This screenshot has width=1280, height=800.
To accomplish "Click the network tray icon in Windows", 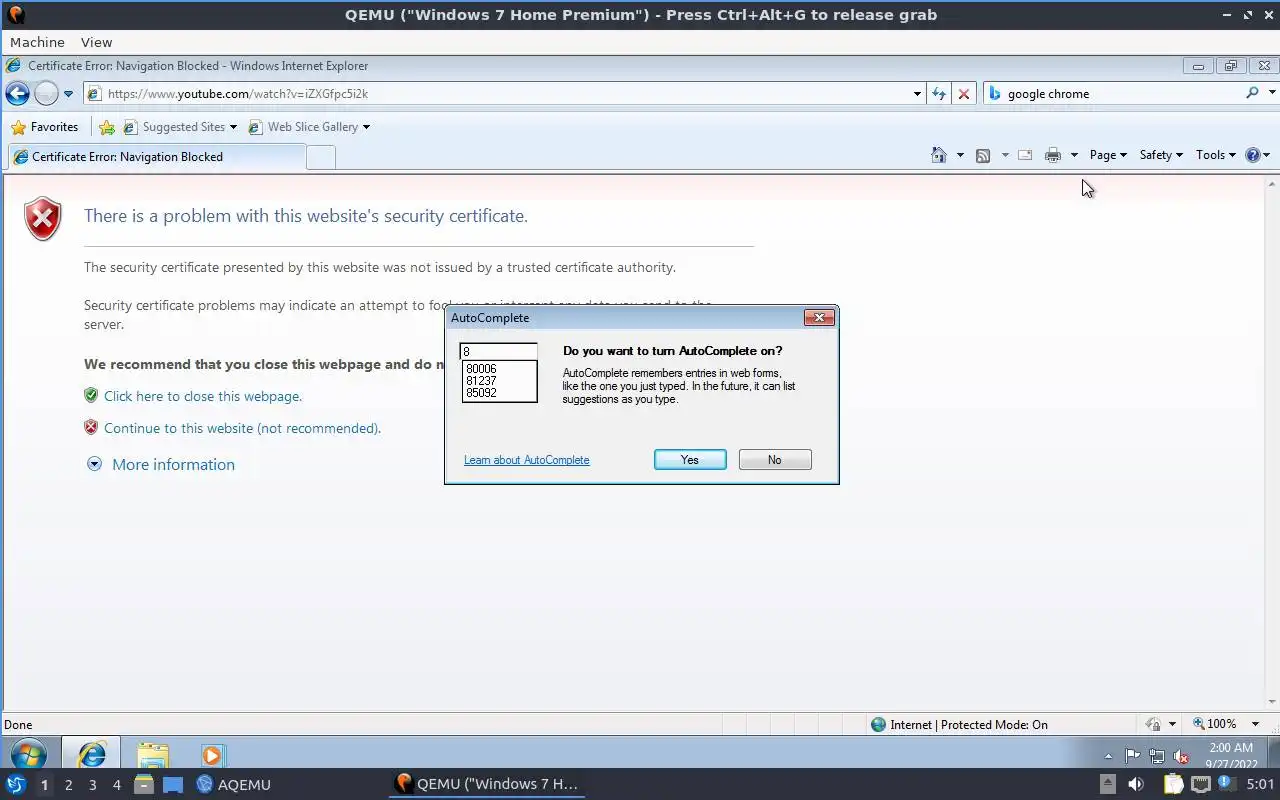I will [1157, 756].
